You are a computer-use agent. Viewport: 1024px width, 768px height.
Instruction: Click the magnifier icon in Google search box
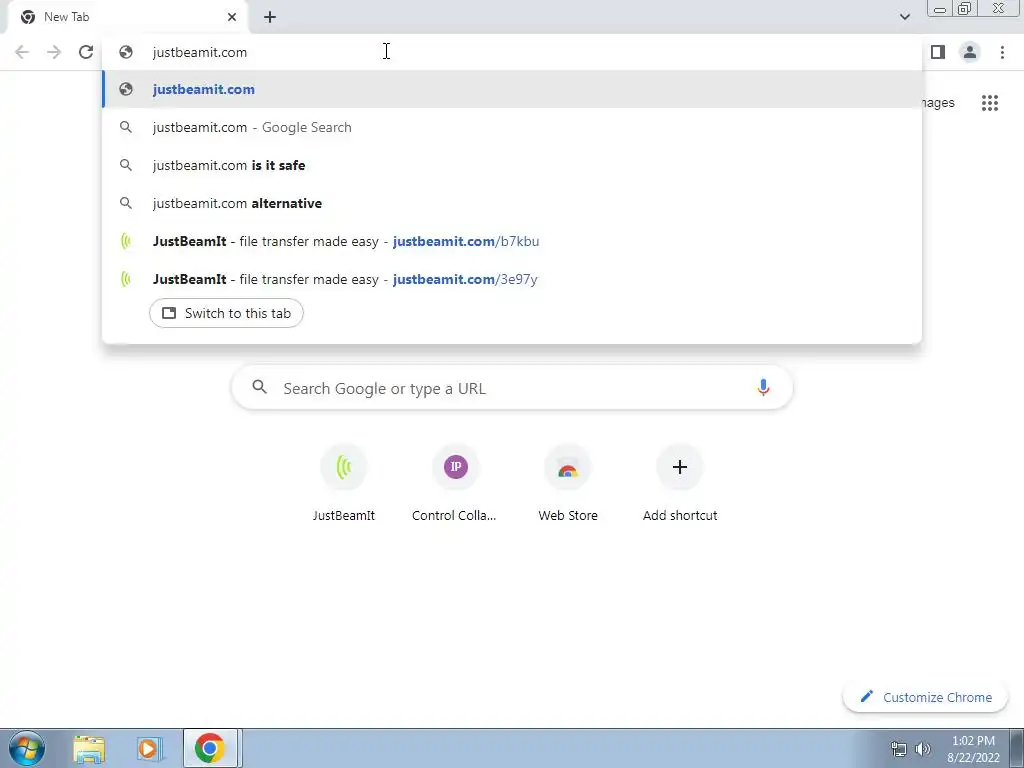pyautogui.click(x=259, y=387)
